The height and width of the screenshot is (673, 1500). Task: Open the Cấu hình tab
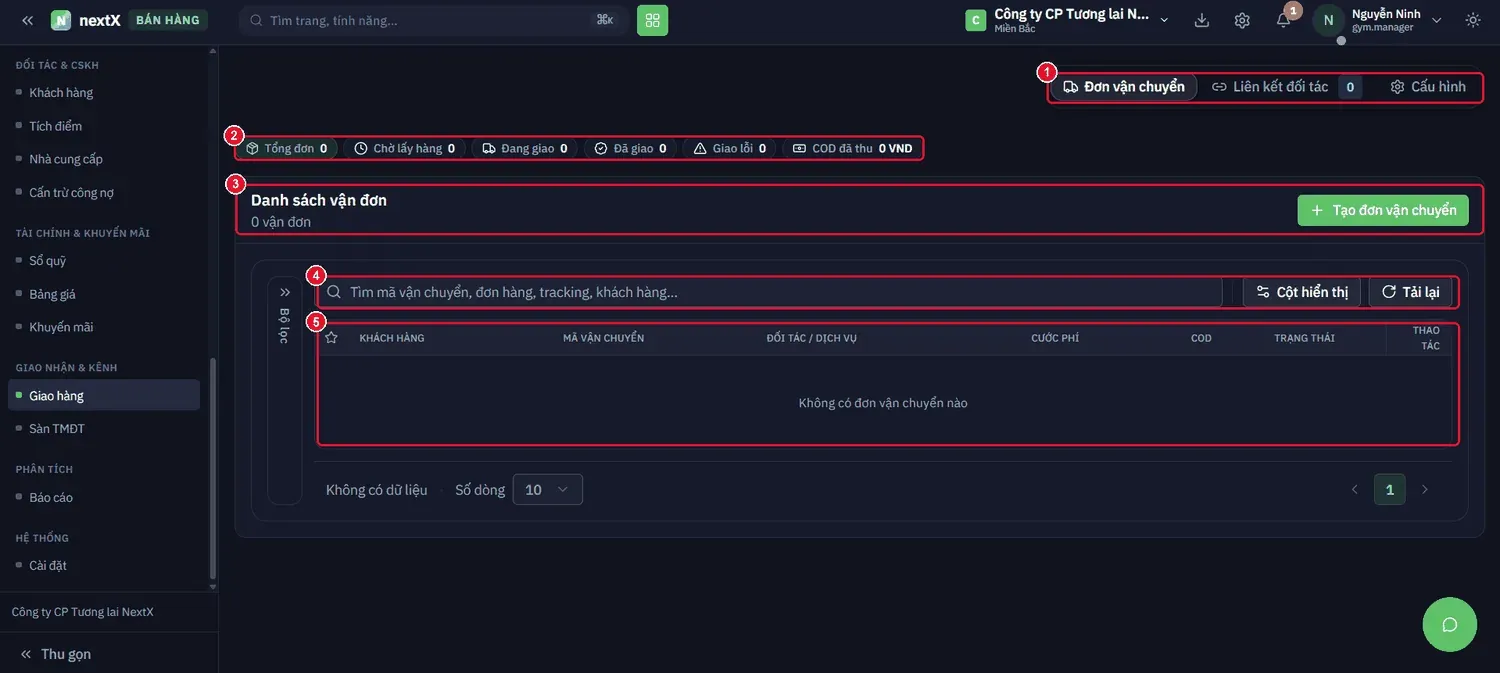pyautogui.click(x=1428, y=87)
